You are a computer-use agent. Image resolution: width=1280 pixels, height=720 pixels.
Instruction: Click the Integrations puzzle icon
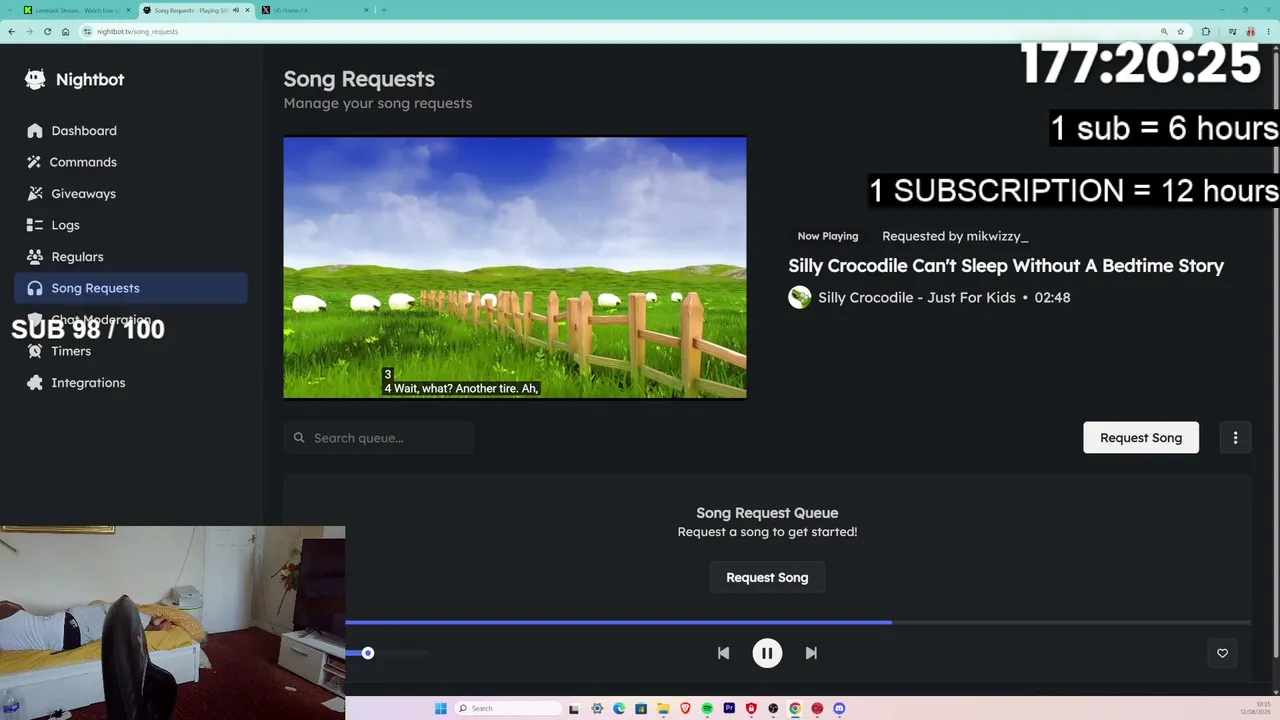click(x=35, y=383)
